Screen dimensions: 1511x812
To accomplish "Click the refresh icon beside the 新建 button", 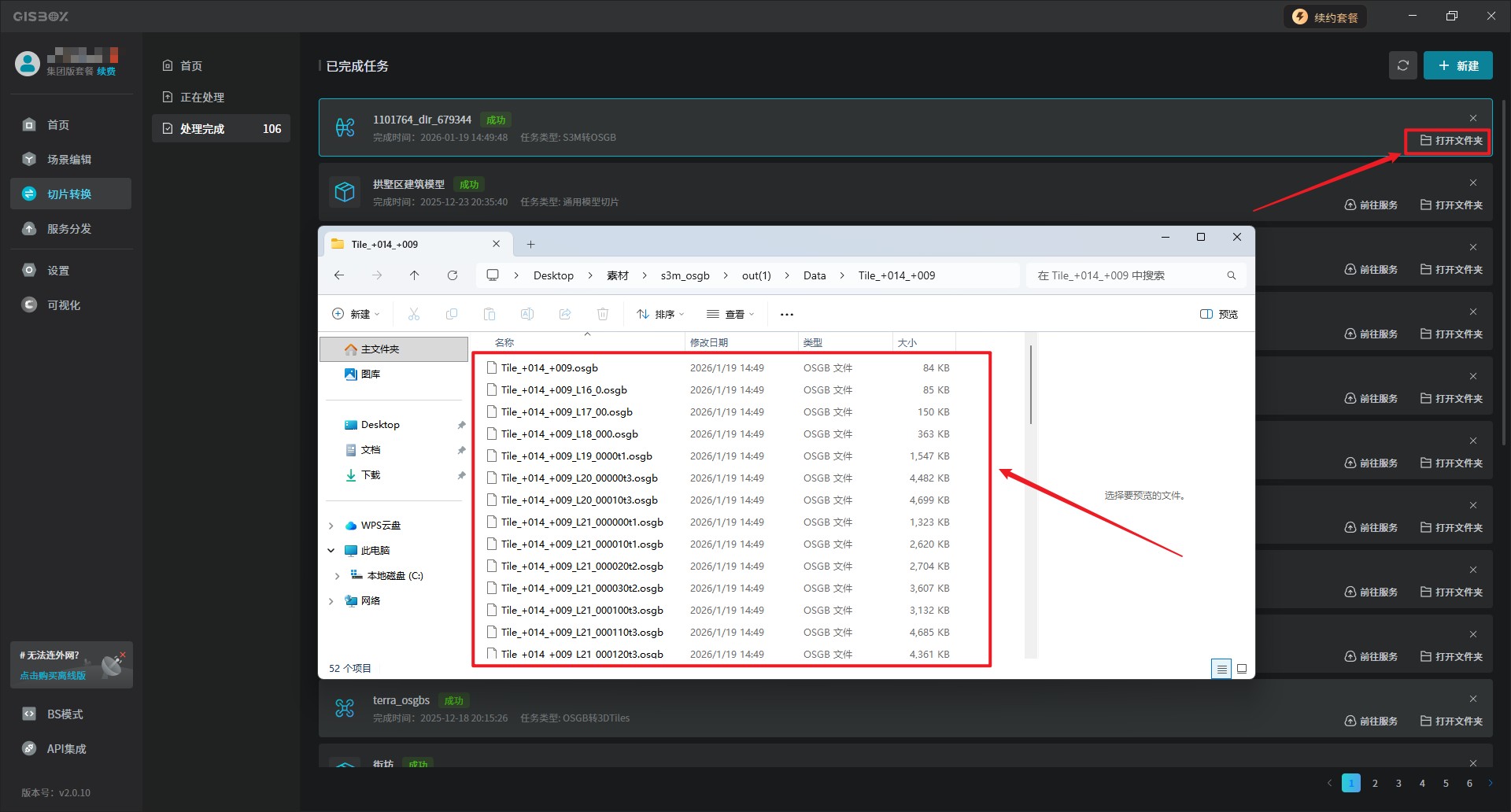I will coord(1402,66).
